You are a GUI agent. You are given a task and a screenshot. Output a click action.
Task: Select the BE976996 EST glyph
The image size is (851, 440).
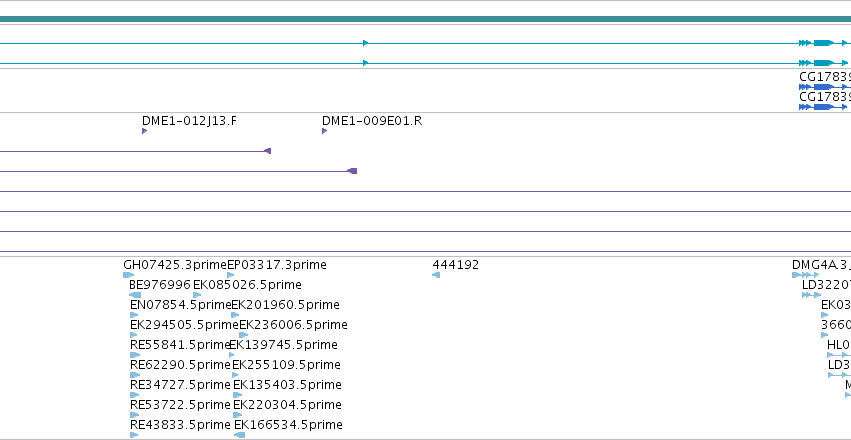pyautogui.click(x=135, y=295)
